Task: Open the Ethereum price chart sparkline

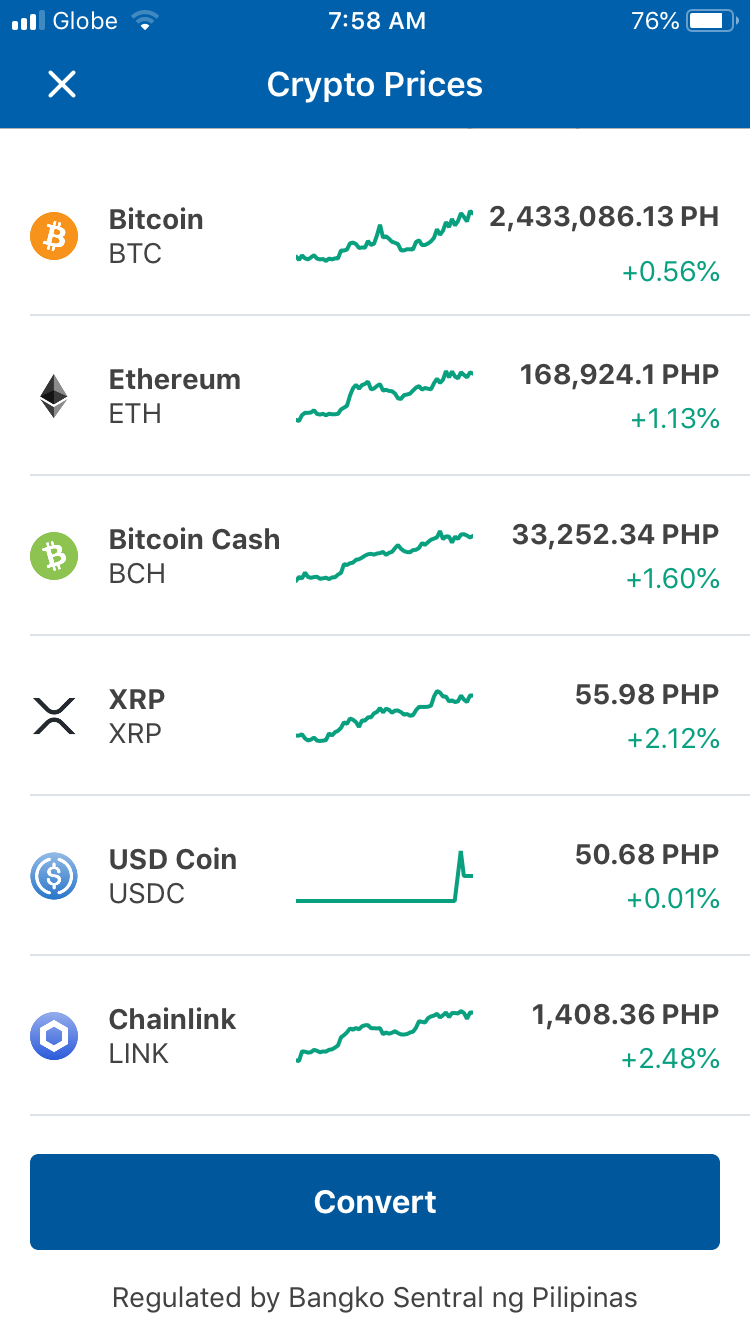Action: 385,396
